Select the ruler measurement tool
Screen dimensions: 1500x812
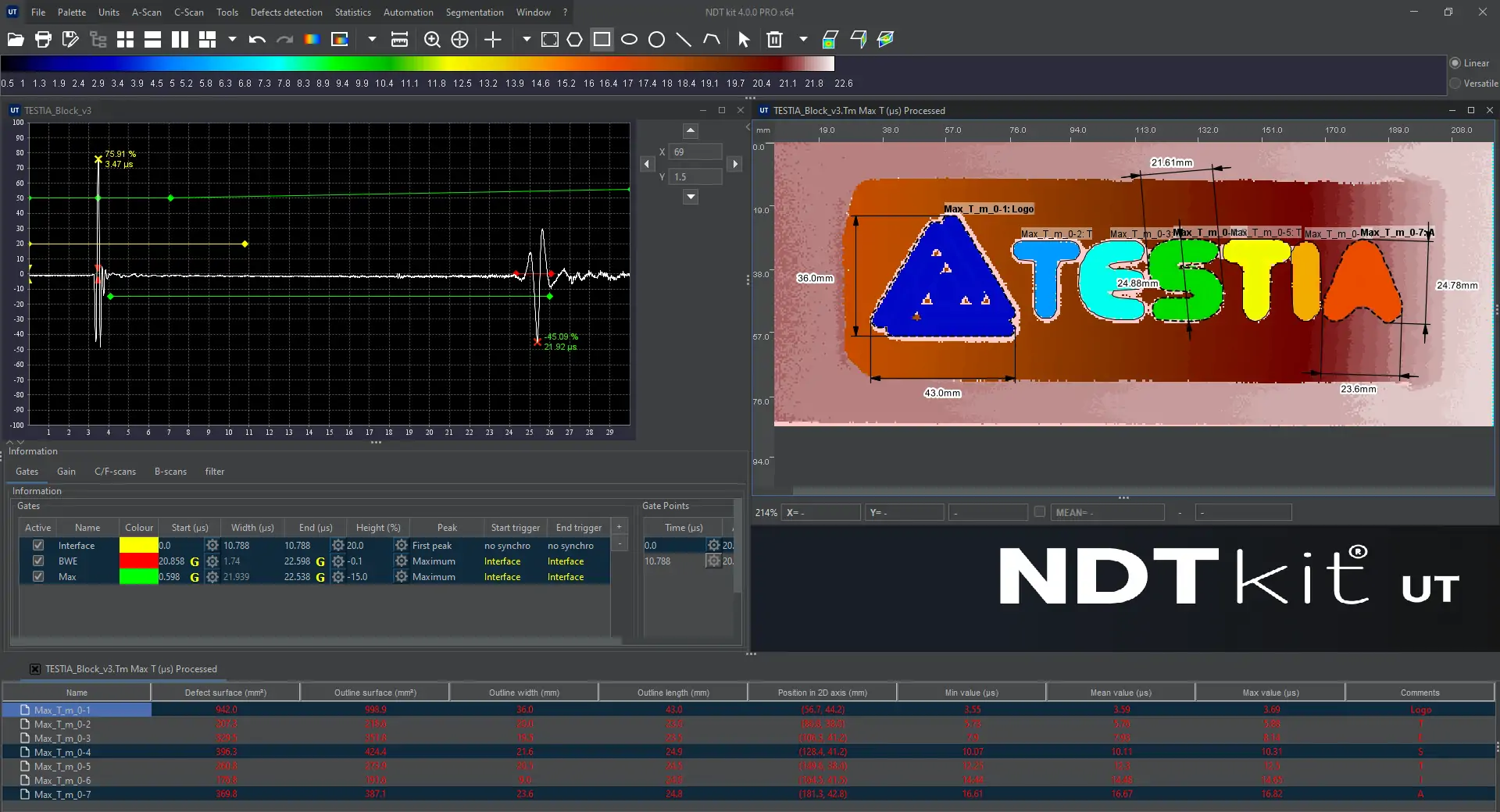399,40
